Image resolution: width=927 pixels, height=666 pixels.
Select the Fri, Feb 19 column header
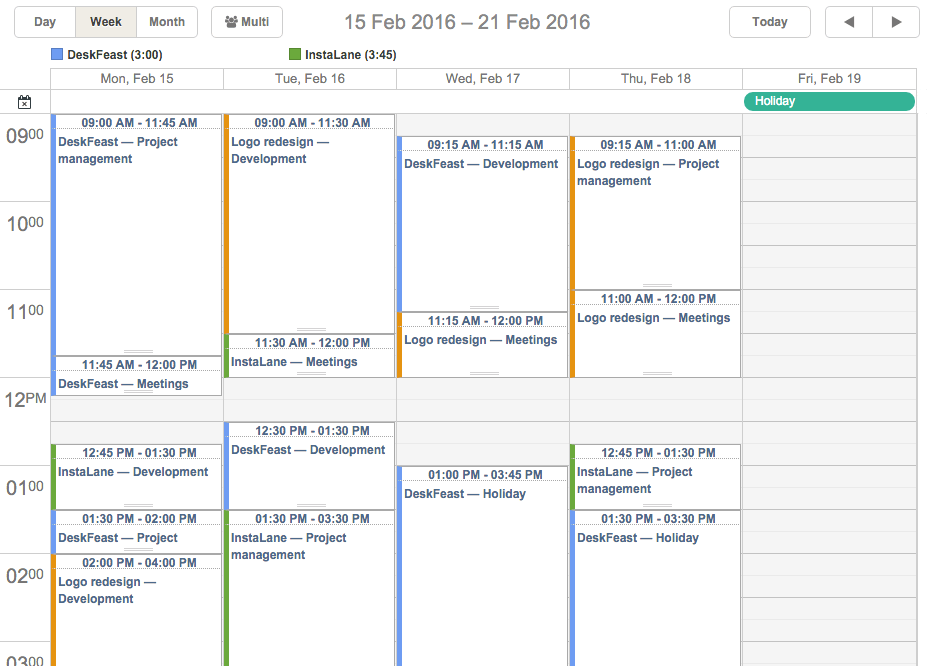click(x=829, y=79)
